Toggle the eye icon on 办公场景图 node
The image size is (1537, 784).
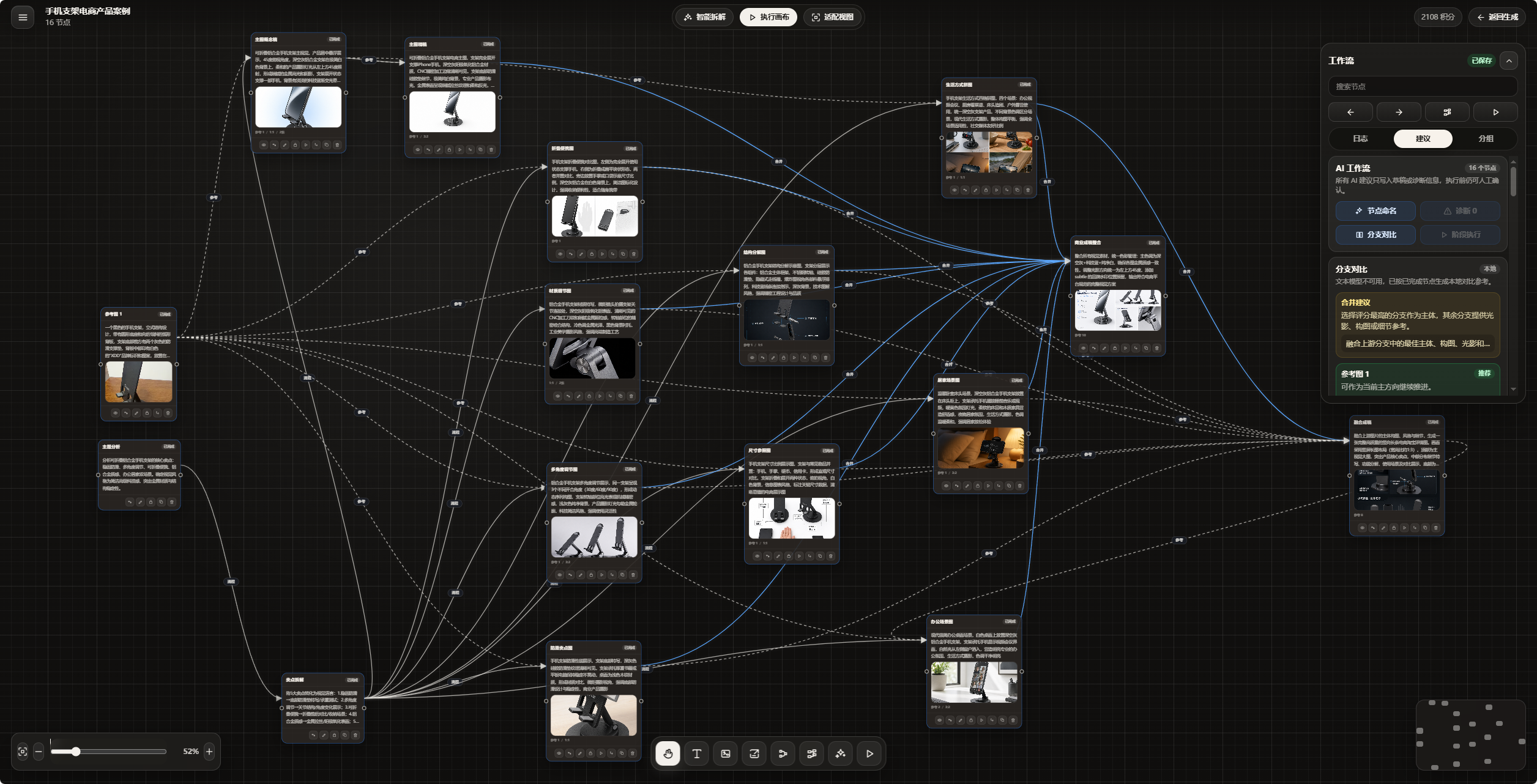tap(939, 720)
